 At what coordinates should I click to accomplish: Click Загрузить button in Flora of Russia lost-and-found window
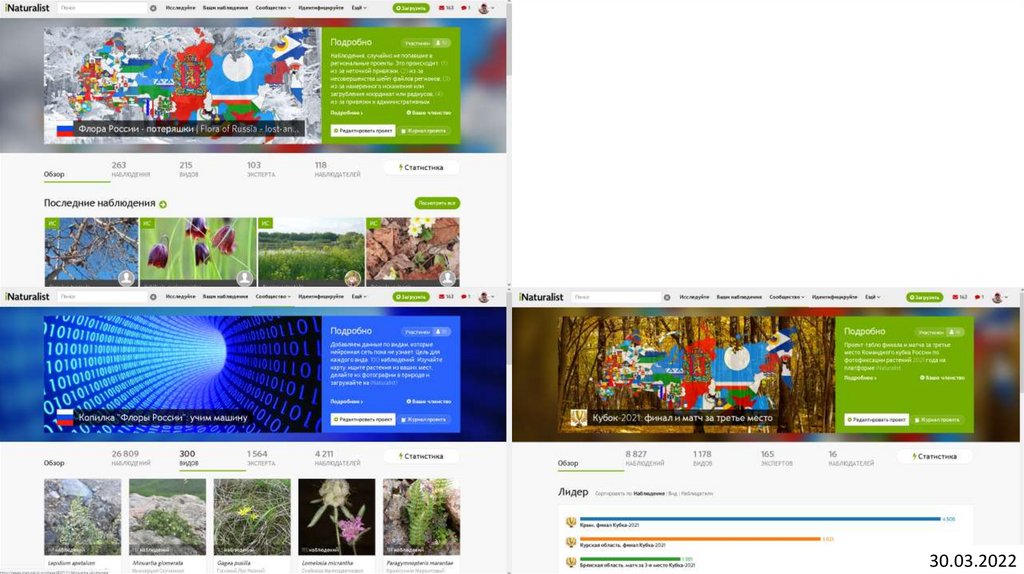coord(411,8)
